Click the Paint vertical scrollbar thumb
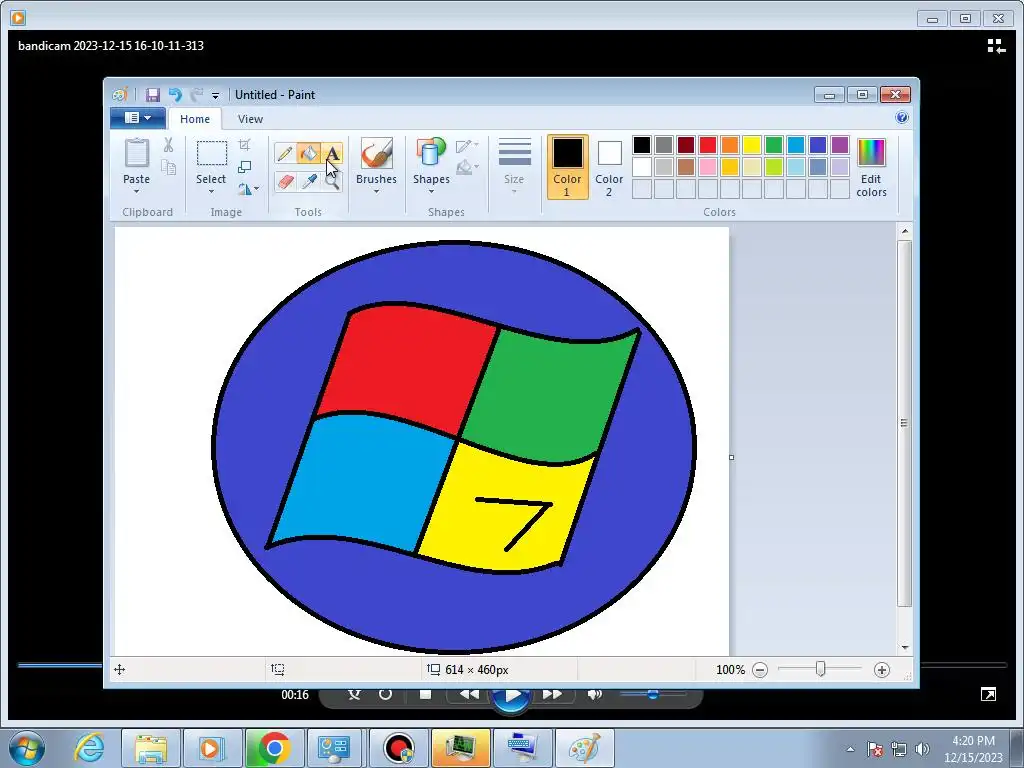Viewport: 1024px width, 768px height. point(904,423)
